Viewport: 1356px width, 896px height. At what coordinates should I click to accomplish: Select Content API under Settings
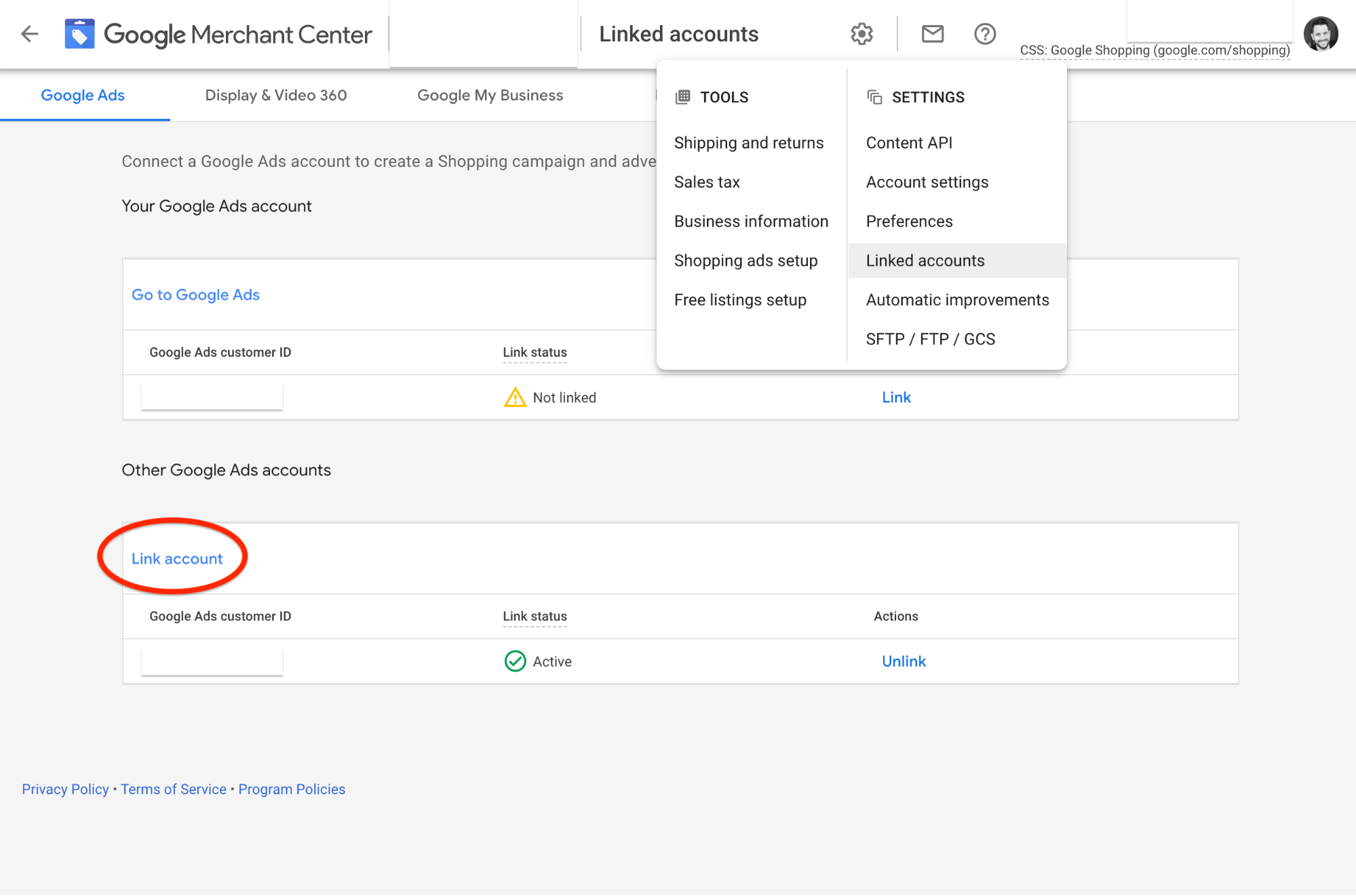click(909, 142)
